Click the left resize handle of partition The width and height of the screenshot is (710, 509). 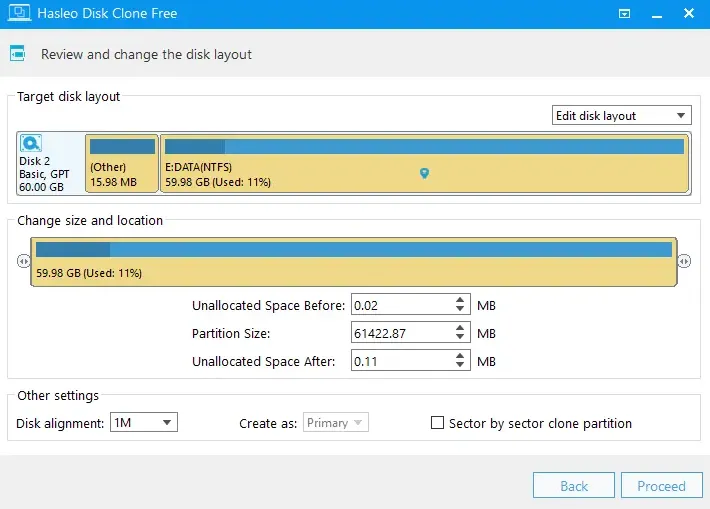pos(24,261)
